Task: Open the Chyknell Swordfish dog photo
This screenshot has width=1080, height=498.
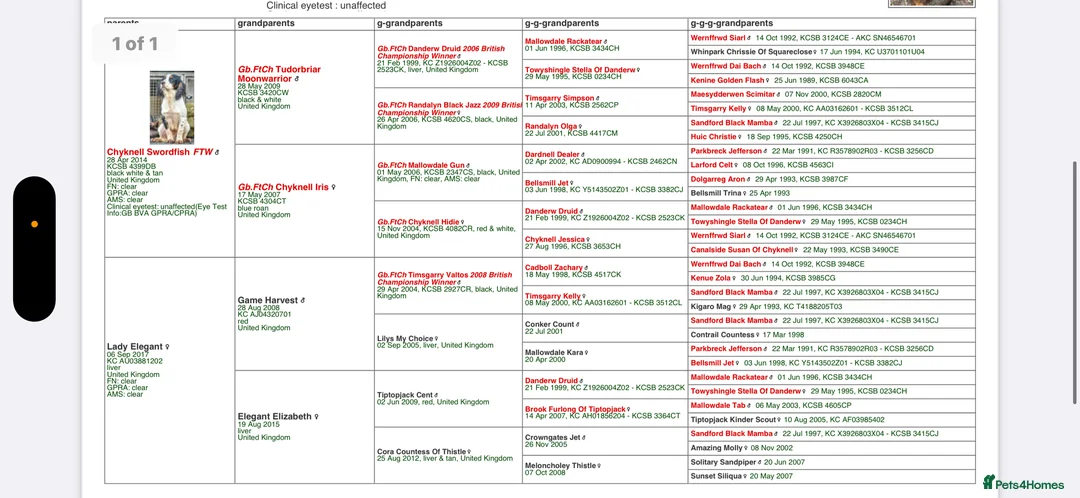Action: tap(171, 107)
